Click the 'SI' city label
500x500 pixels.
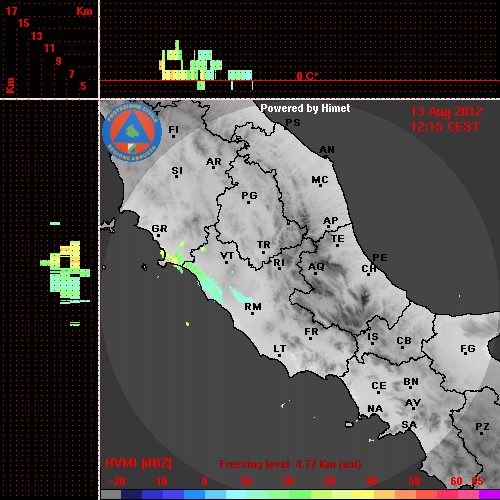click(177, 171)
